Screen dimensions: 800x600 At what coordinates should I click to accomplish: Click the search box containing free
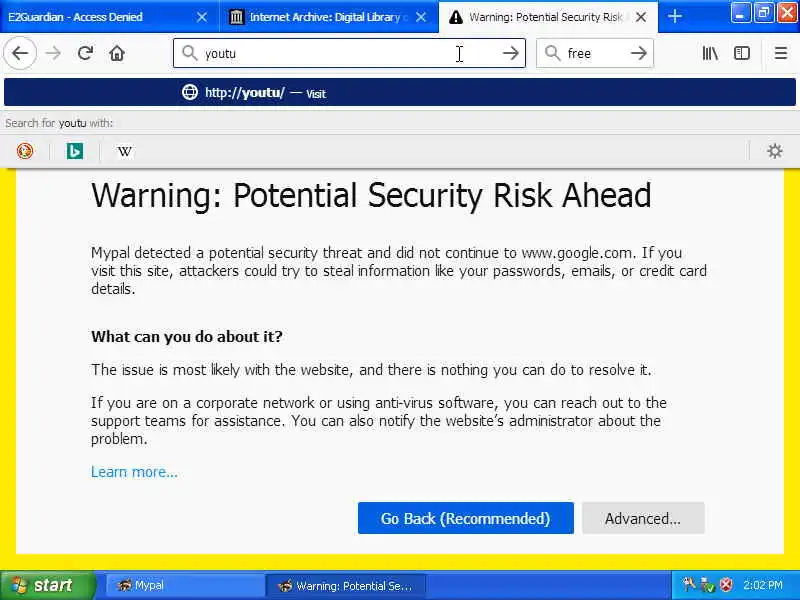[x=595, y=53]
